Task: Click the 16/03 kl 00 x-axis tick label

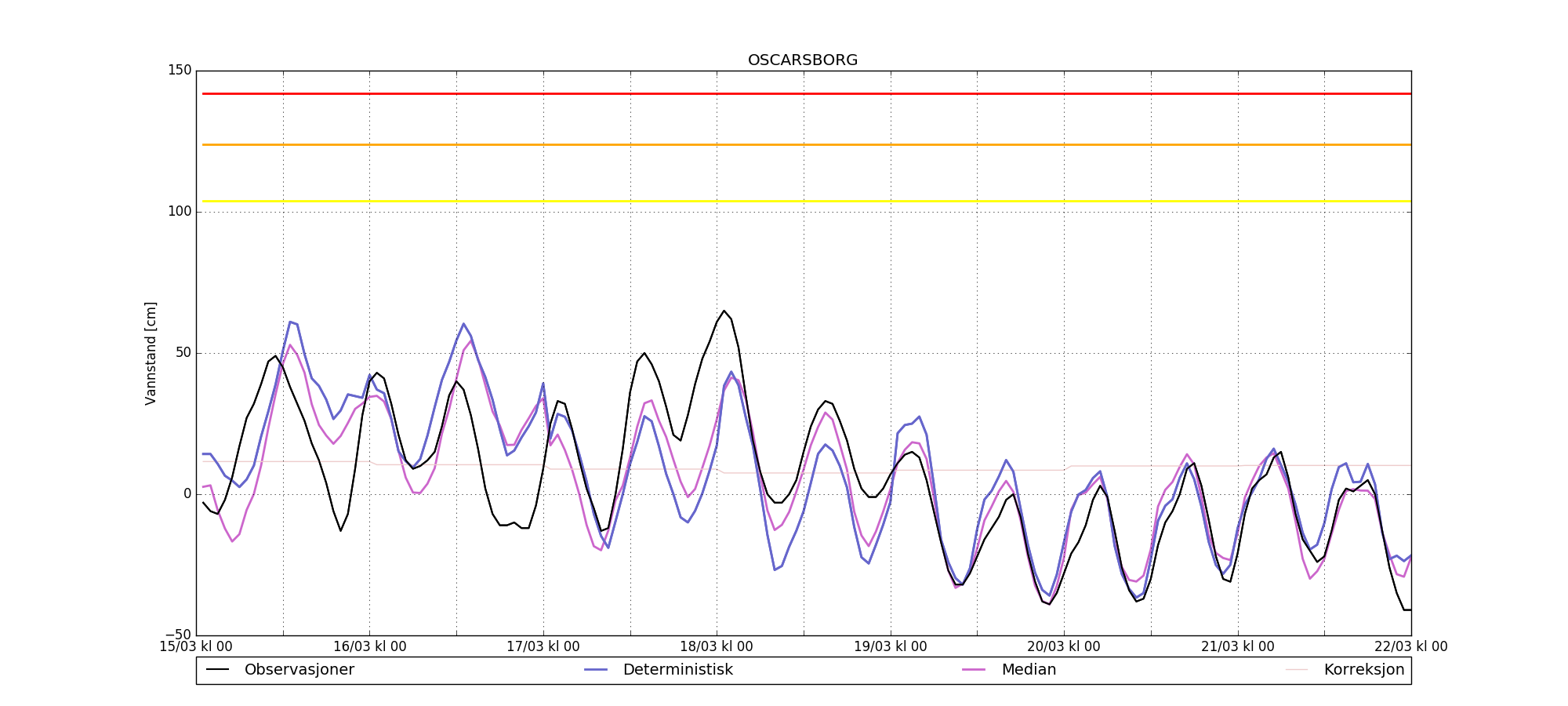Action: (x=370, y=647)
